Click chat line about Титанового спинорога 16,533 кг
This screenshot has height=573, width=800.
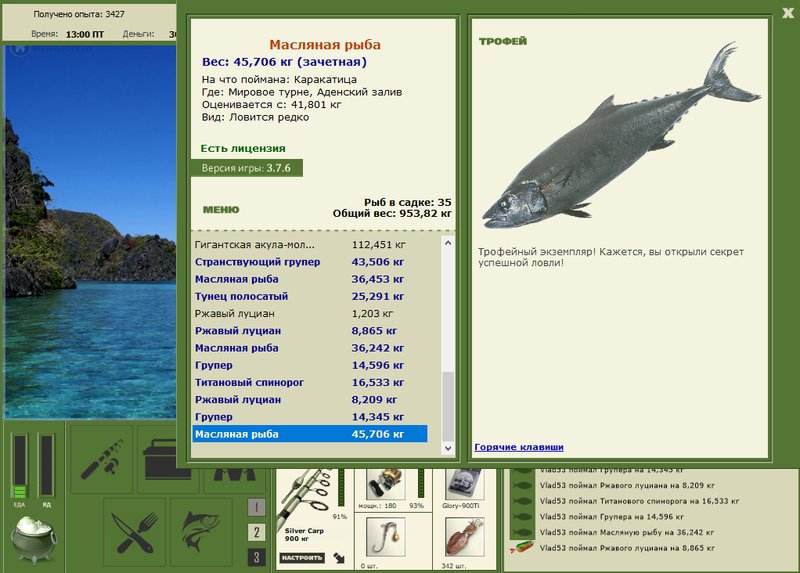639,501
